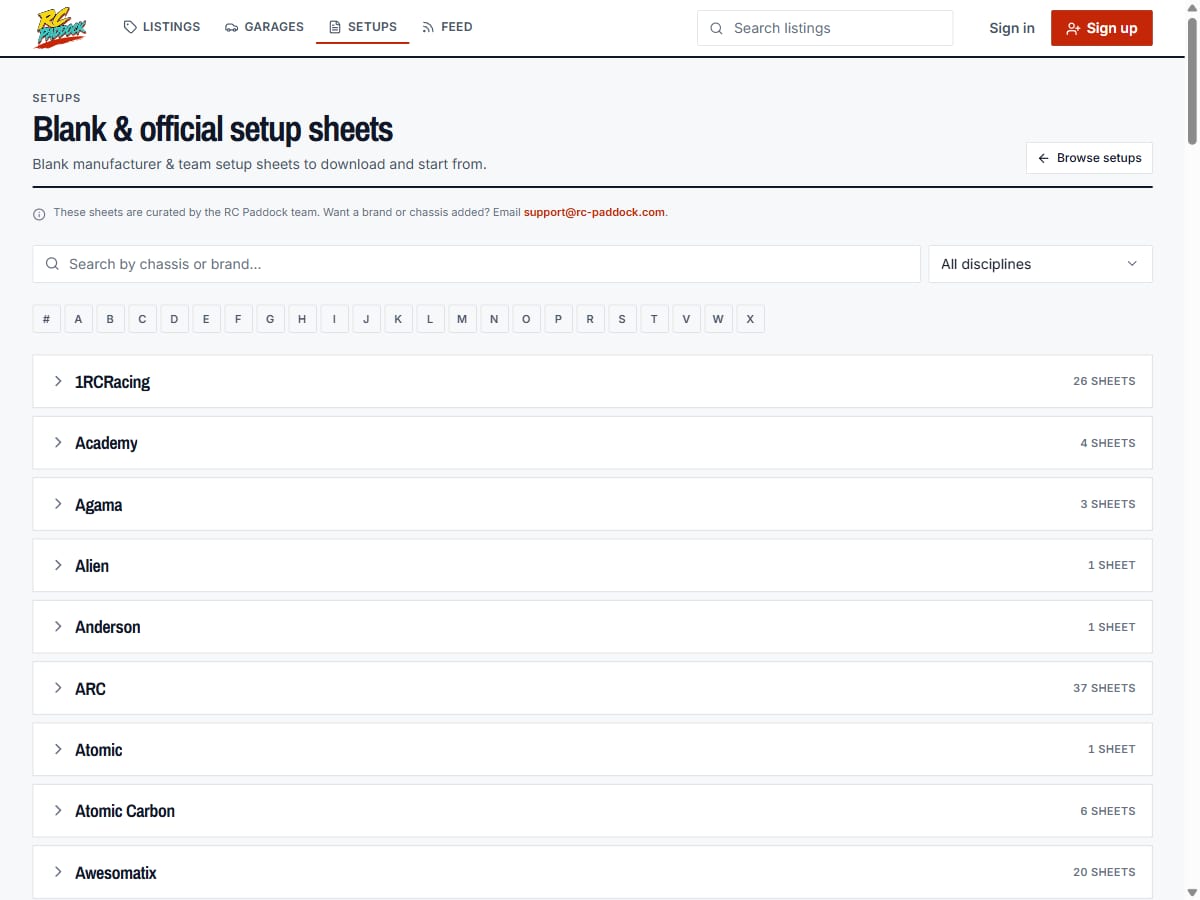The height and width of the screenshot is (900, 1200).
Task: Click the RC Paddock logo
Action: [x=61, y=28]
